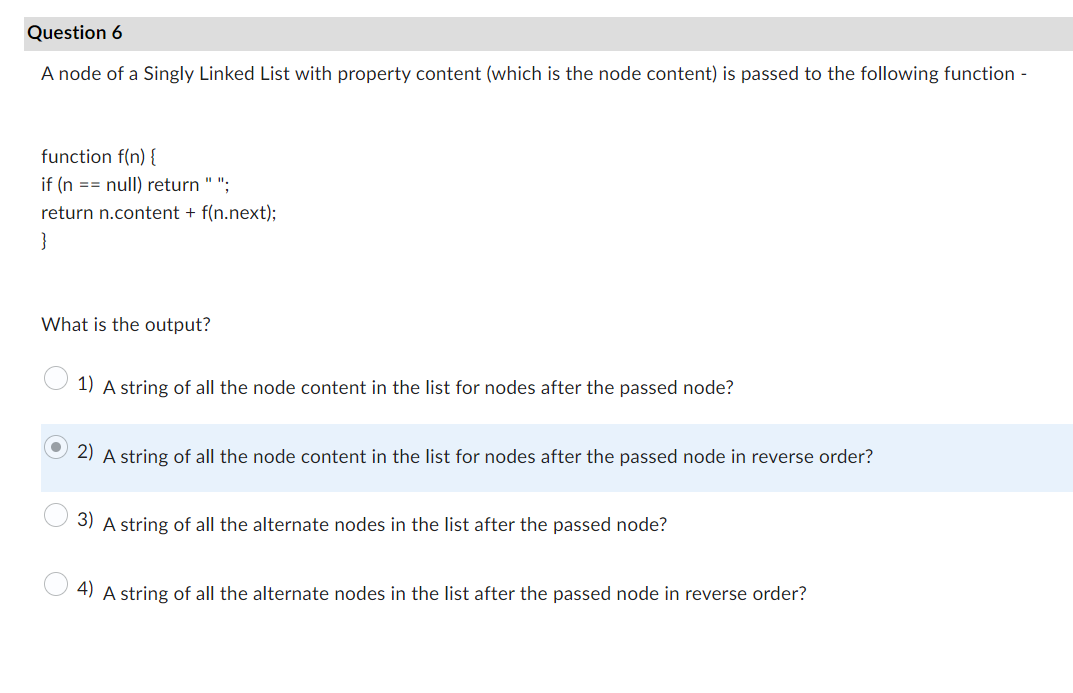Select radio button for option 4
The height and width of the screenshot is (693, 1073).
55,583
